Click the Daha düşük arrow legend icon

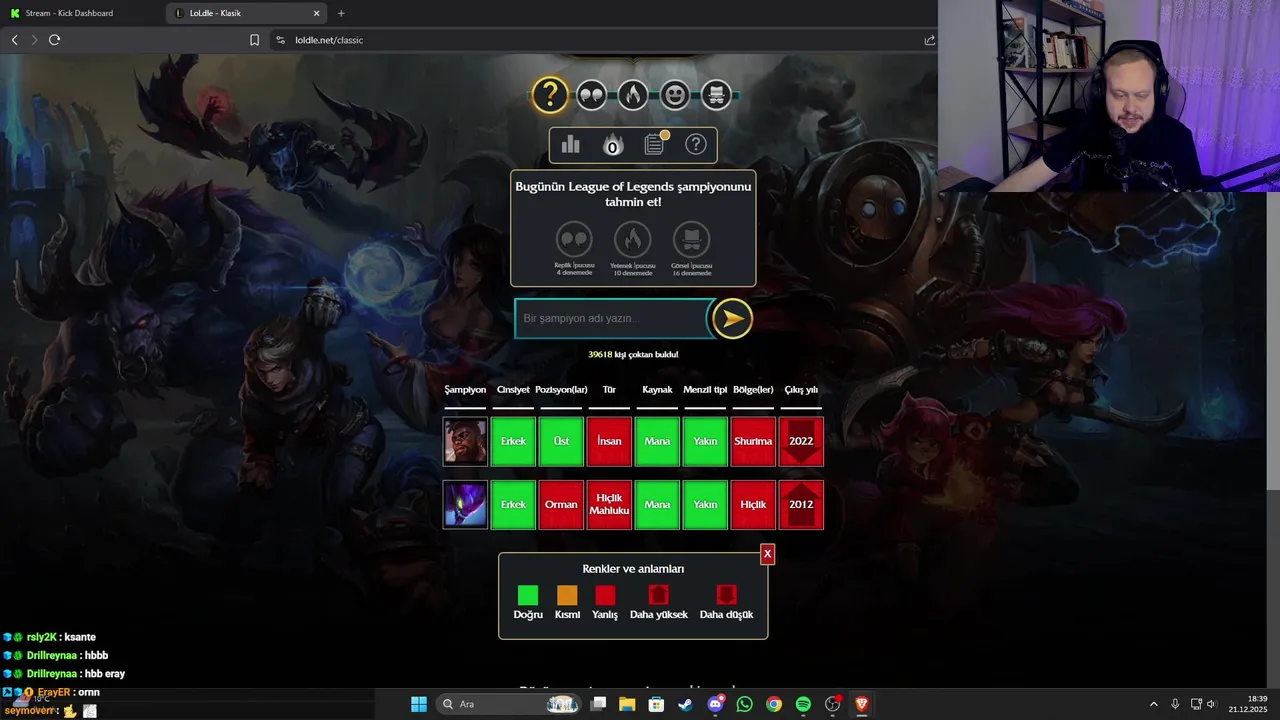[x=727, y=596]
